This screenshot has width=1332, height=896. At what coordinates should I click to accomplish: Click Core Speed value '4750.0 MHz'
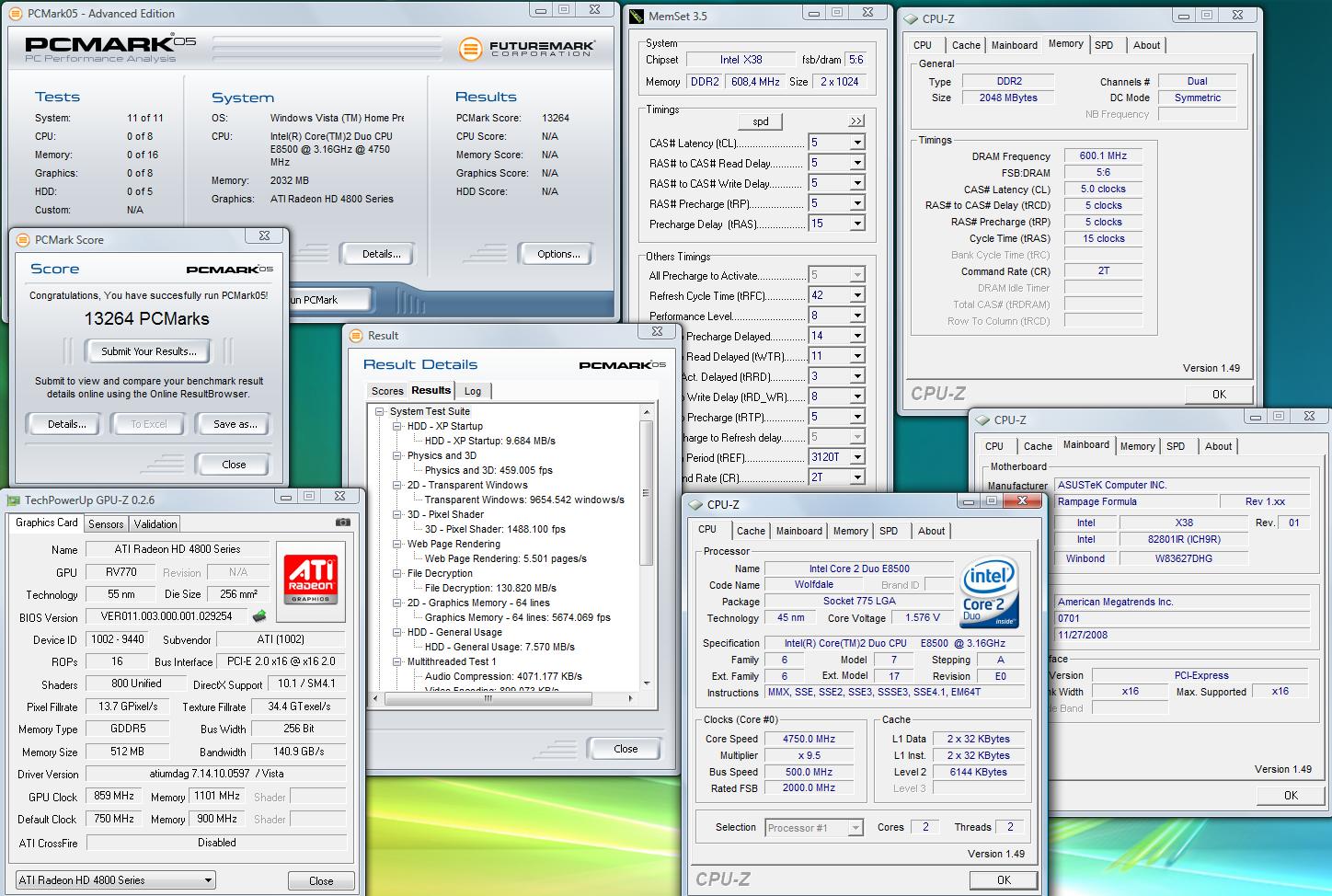tap(809, 739)
